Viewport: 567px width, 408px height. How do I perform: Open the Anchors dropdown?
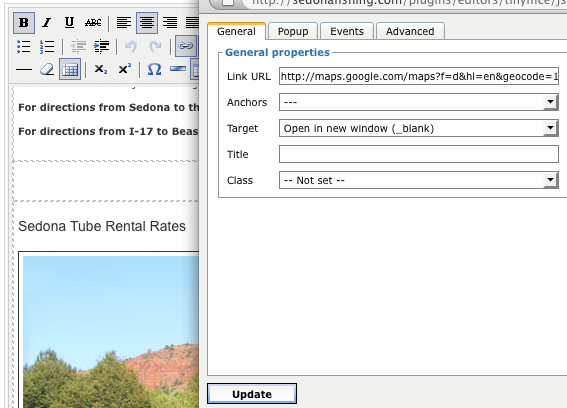click(x=419, y=102)
